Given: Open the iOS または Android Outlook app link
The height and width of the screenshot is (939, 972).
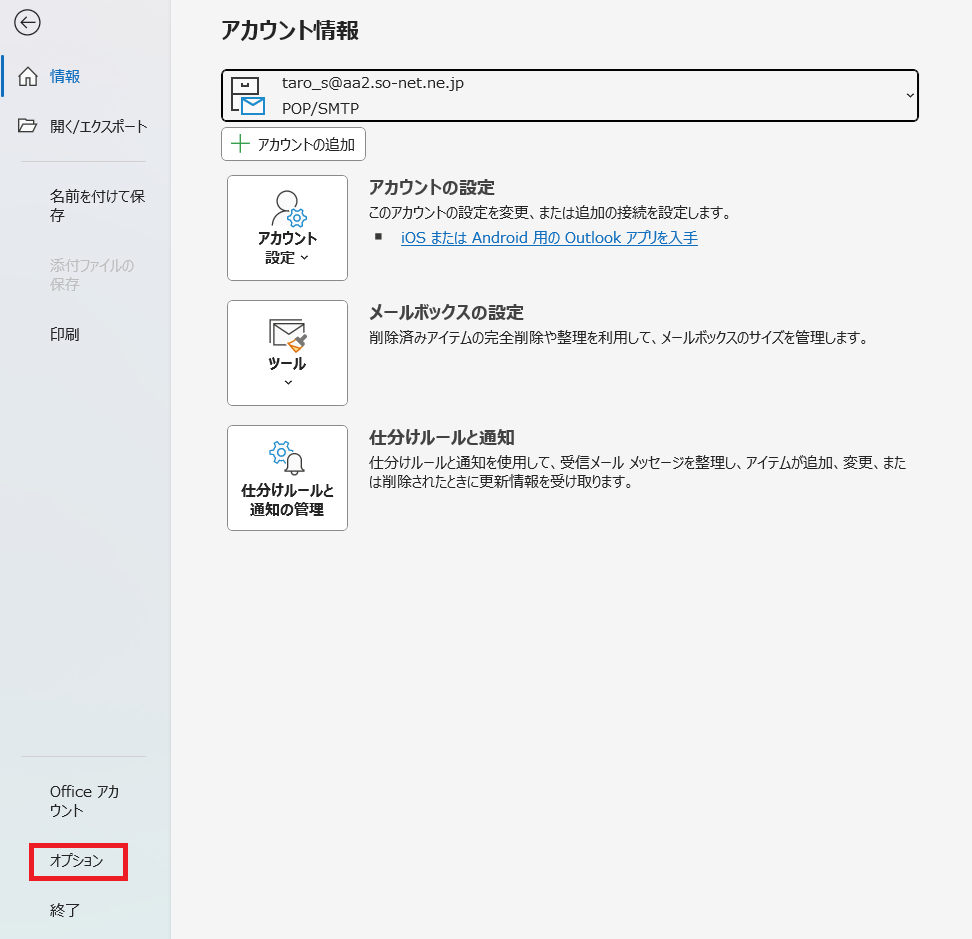Looking at the screenshot, I should (x=549, y=238).
